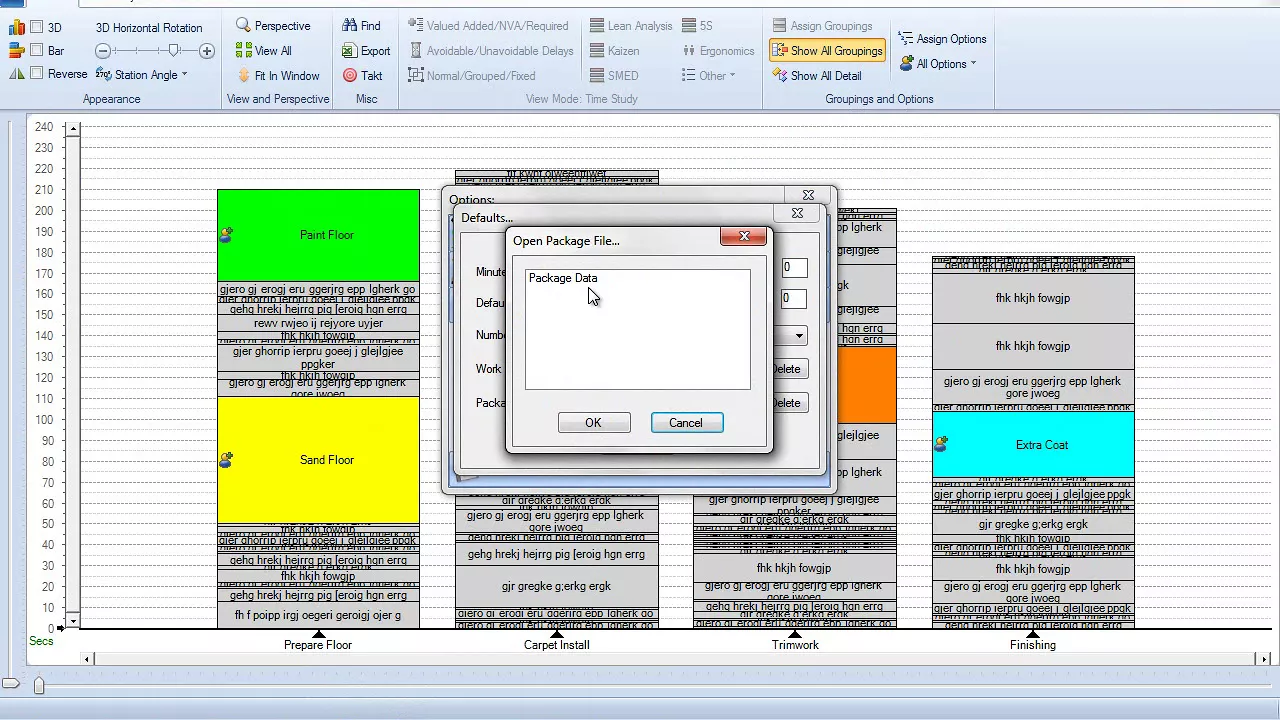Click Show All Detail

pos(816,76)
